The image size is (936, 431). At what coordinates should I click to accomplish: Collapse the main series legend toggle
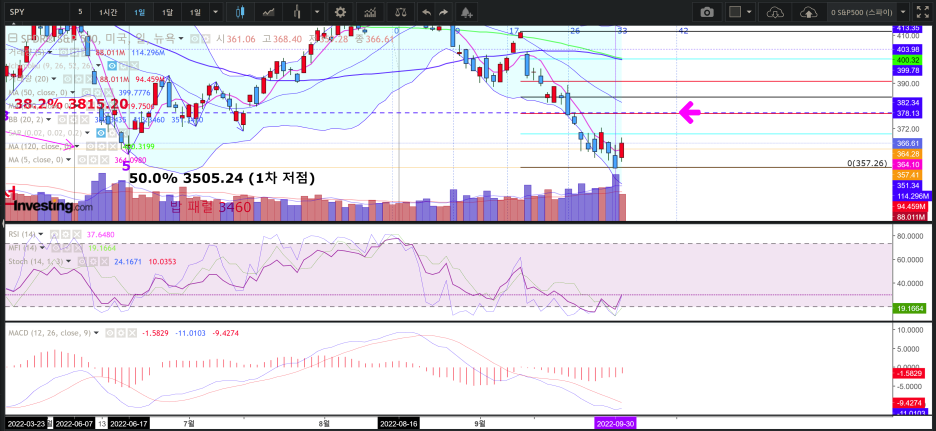(x=11, y=38)
